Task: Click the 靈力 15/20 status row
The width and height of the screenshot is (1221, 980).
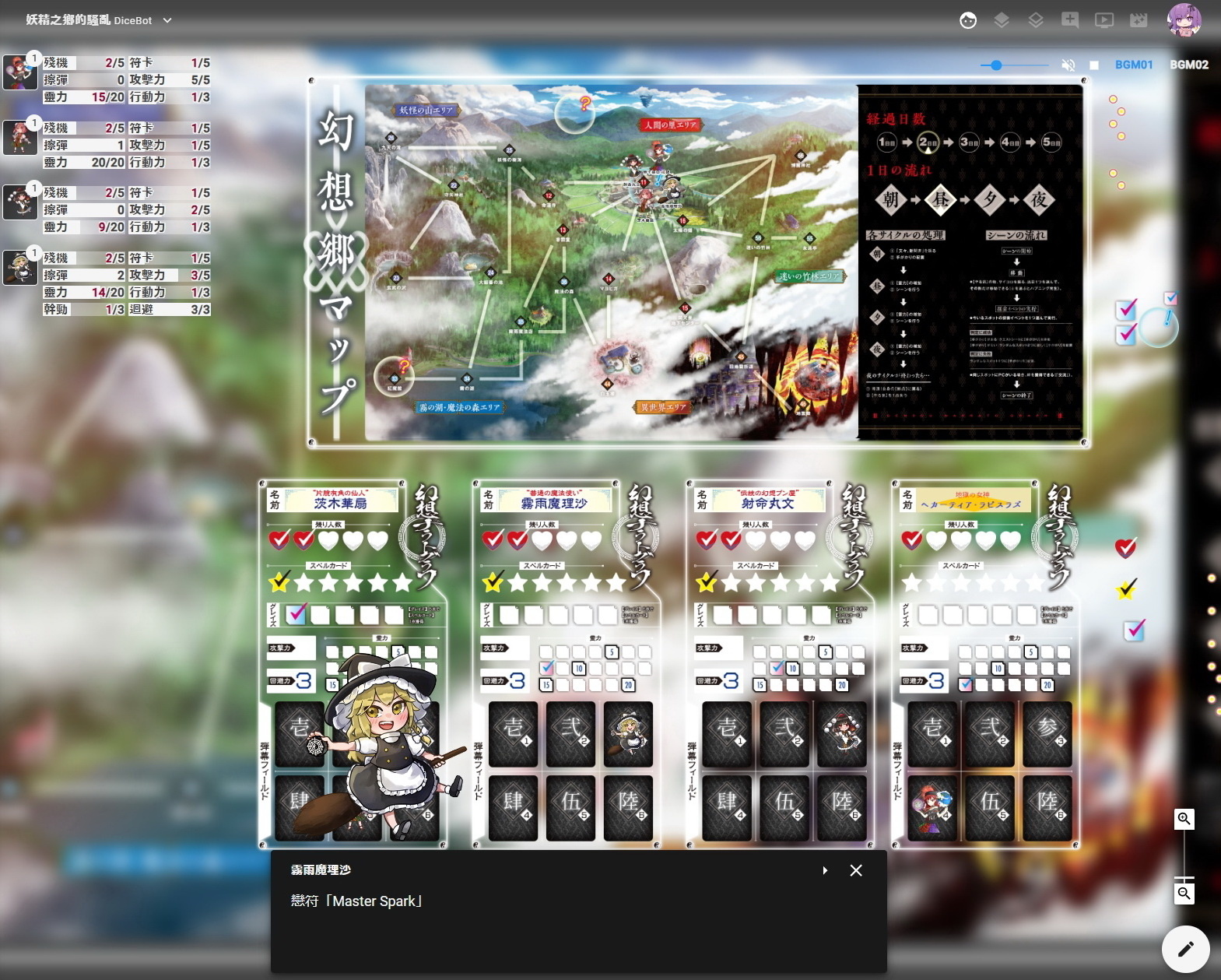Action: pyautogui.click(x=84, y=97)
